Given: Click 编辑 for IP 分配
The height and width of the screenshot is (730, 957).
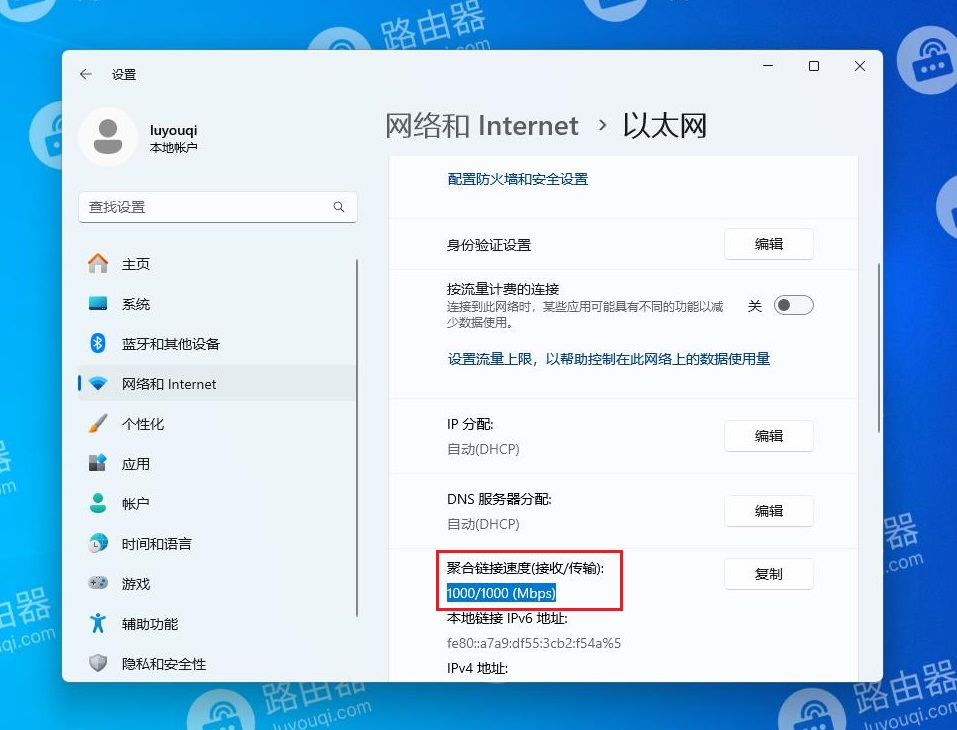Looking at the screenshot, I should point(768,436).
